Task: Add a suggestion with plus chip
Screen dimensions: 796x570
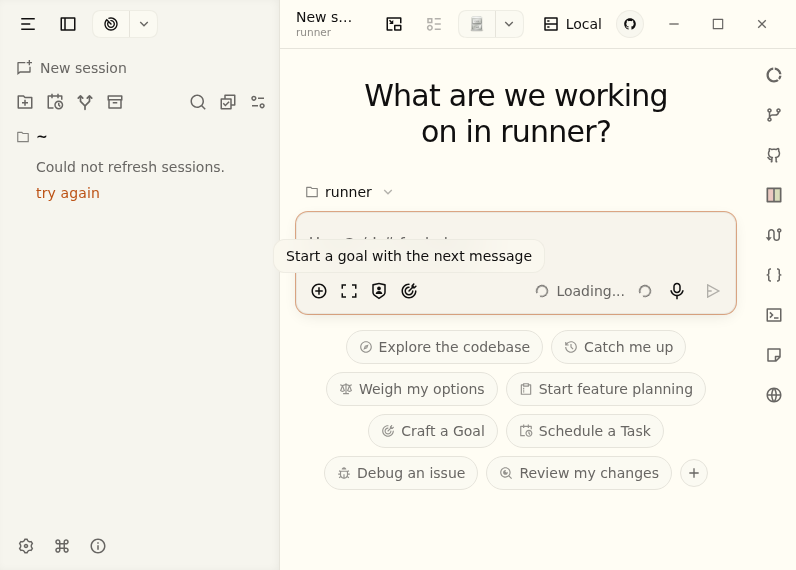Action: 694,473
